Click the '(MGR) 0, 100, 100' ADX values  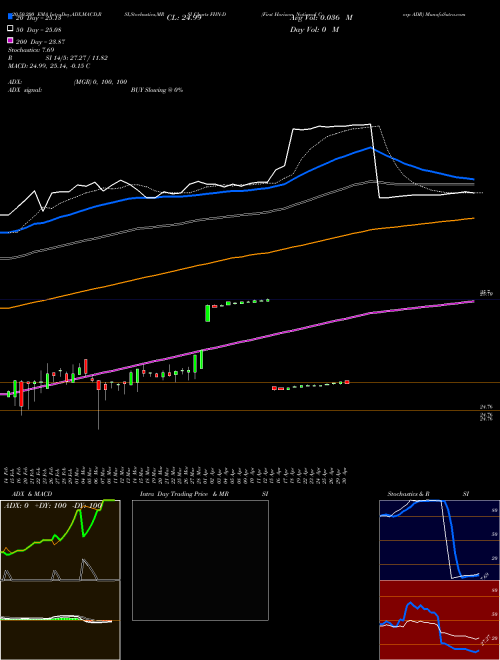(x=100, y=82)
